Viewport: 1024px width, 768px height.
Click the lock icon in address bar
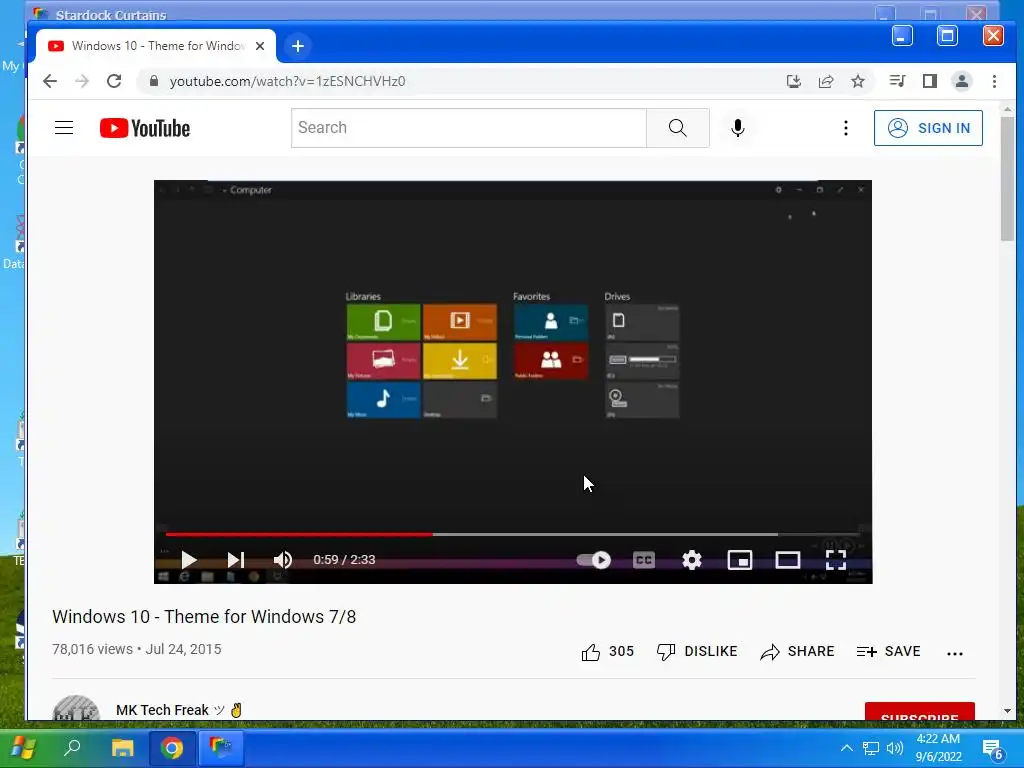[x=154, y=81]
